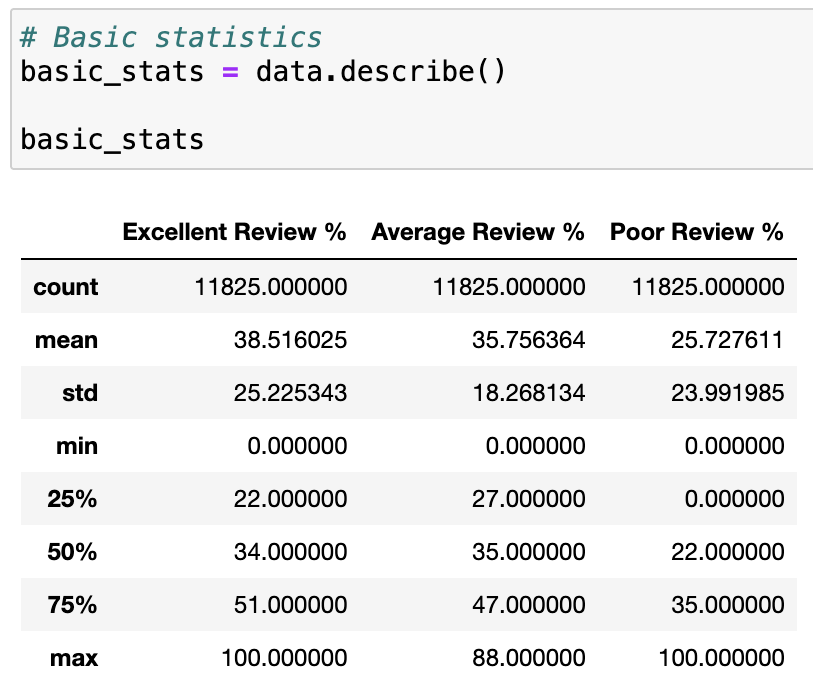The height and width of the screenshot is (685, 813).
Task: Click the Average Review % column header
Action: click(478, 232)
